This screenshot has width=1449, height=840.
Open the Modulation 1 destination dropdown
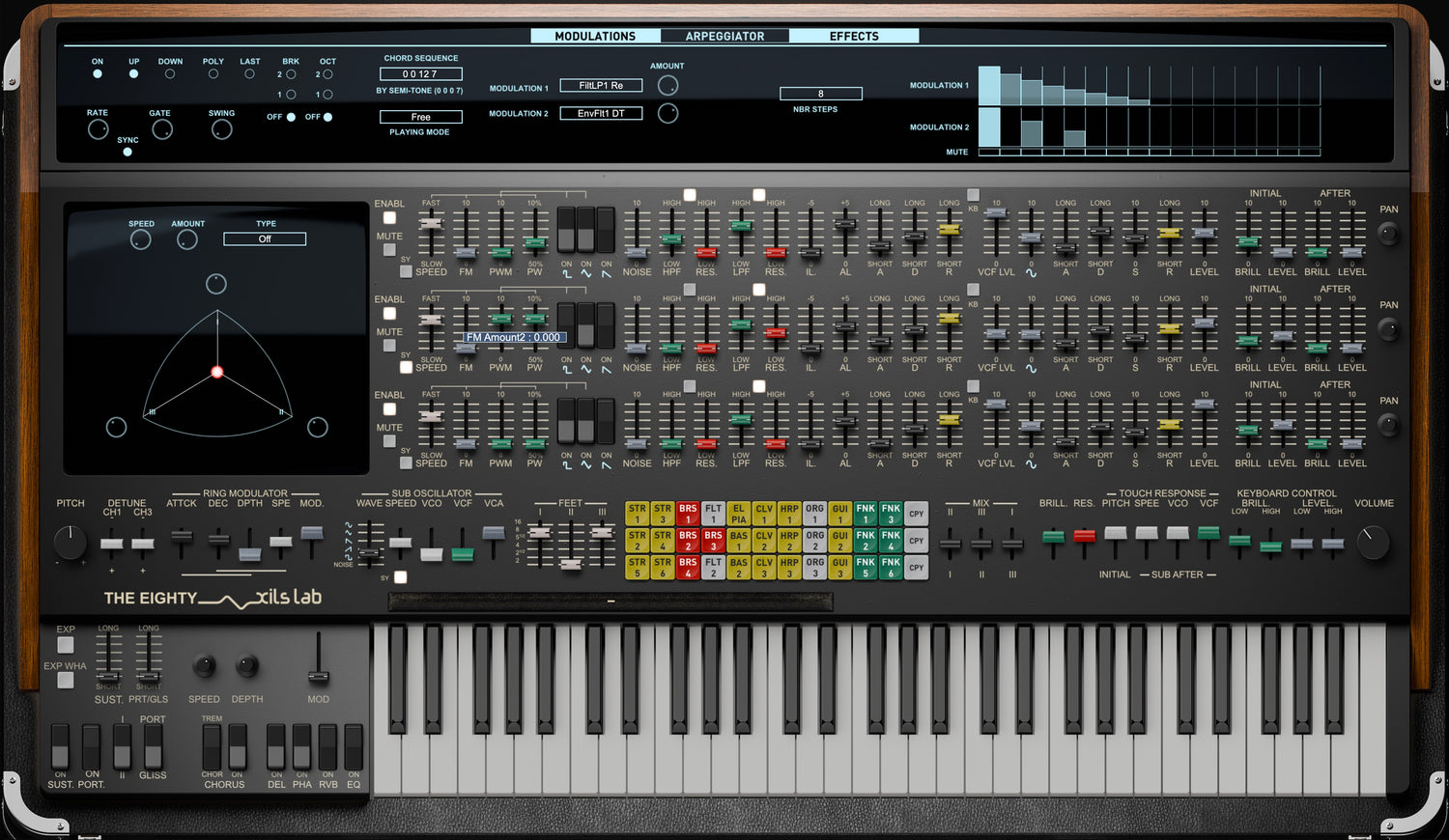601,86
